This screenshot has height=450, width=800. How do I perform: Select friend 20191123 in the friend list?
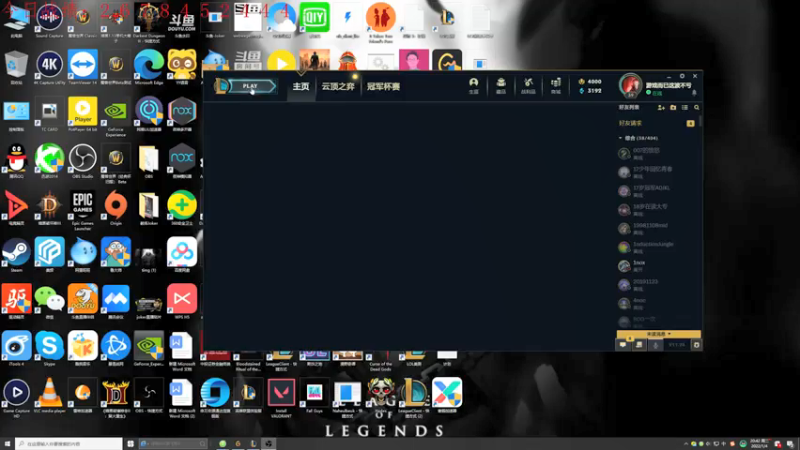point(657,284)
